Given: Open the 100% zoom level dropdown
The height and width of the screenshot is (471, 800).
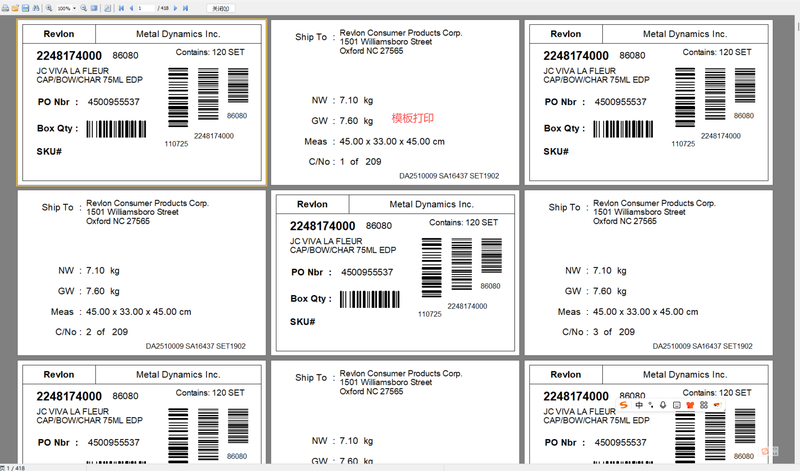Looking at the screenshot, I should 75,8.
